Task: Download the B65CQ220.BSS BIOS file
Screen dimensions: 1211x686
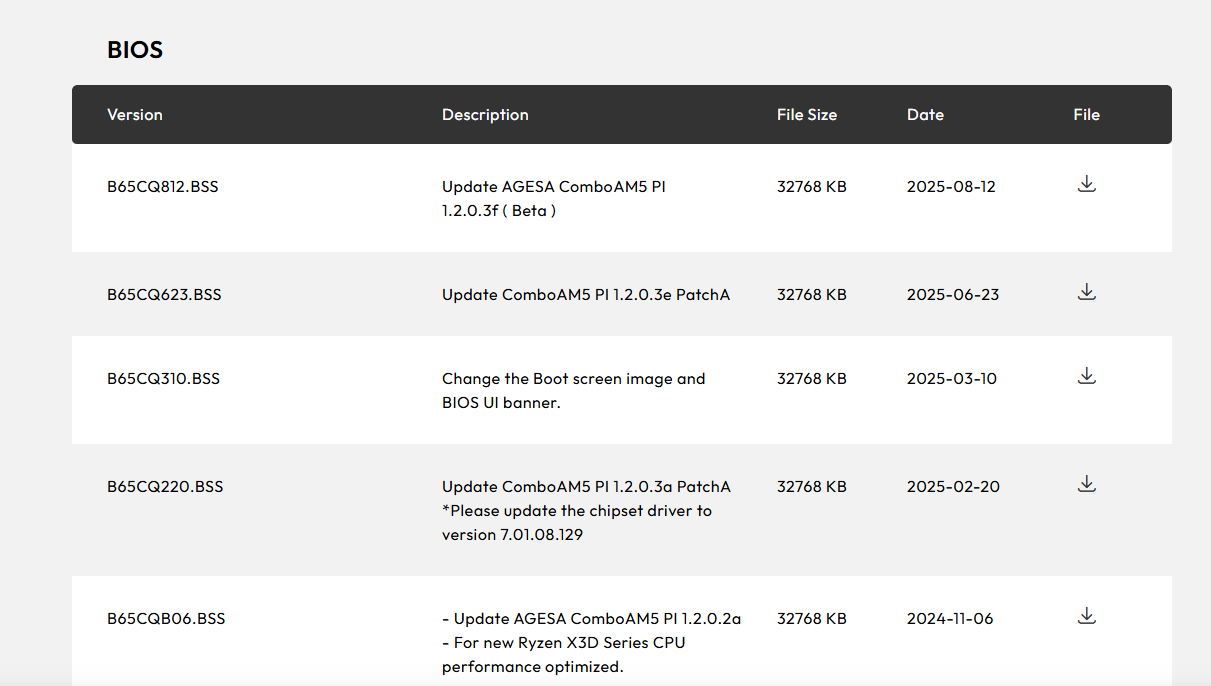Action: point(1087,484)
